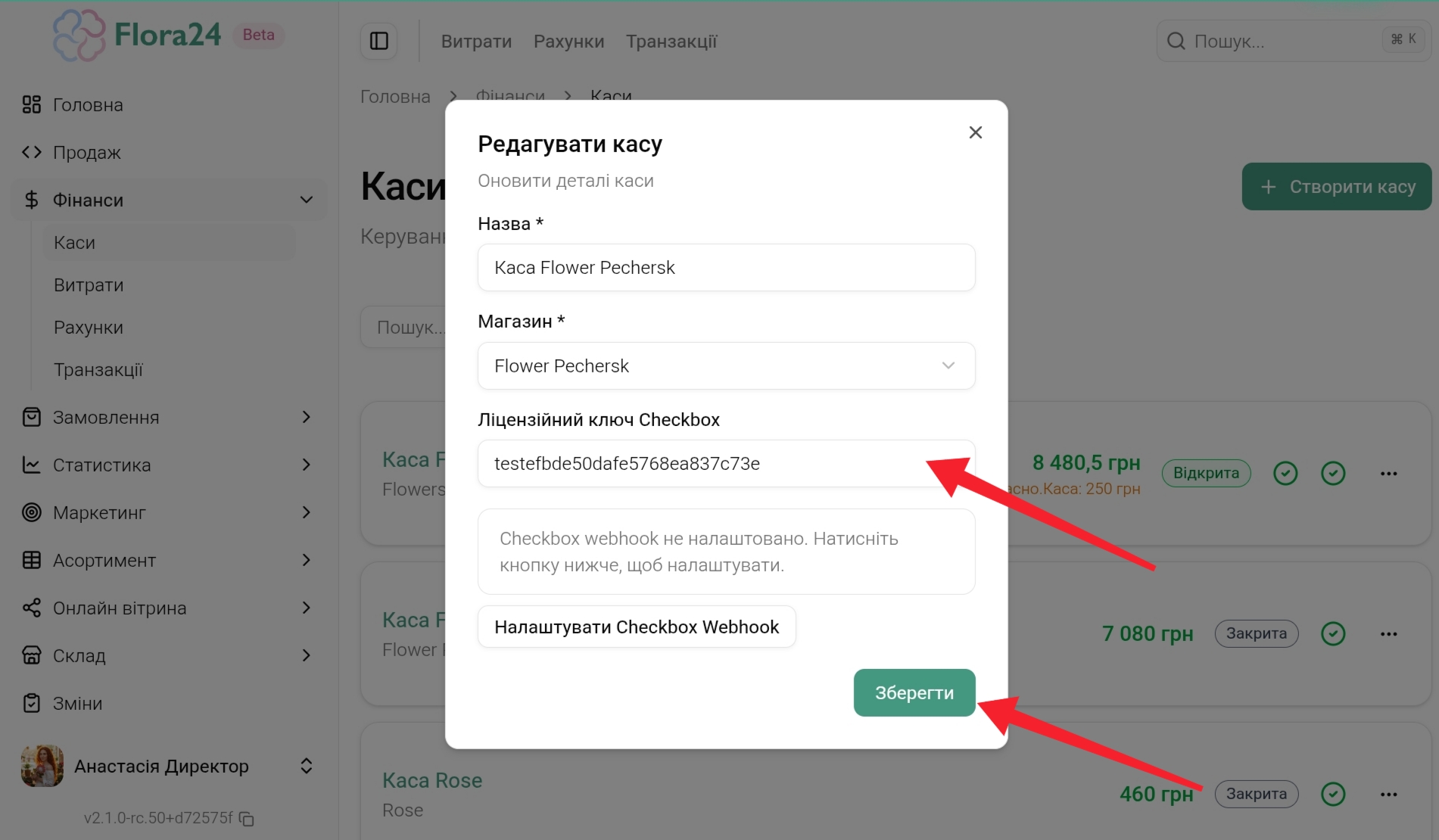The height and width of the screenshot is (840, 1439).
Task: Open three-dots menu for Каса Rose
Action: pos(1388,794)
